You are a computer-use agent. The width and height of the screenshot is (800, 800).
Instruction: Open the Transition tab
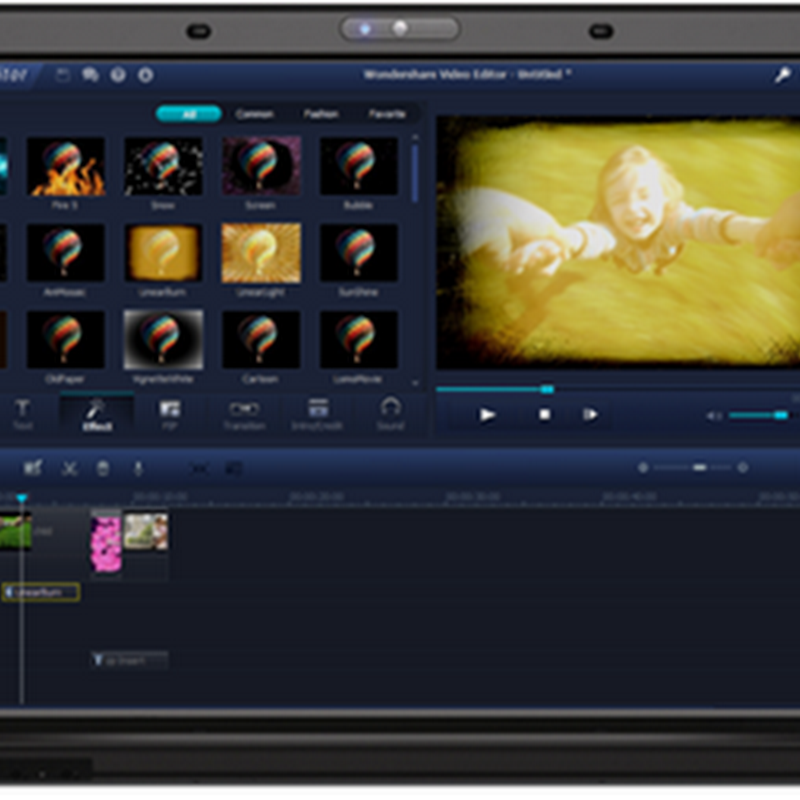pos(244,414)
